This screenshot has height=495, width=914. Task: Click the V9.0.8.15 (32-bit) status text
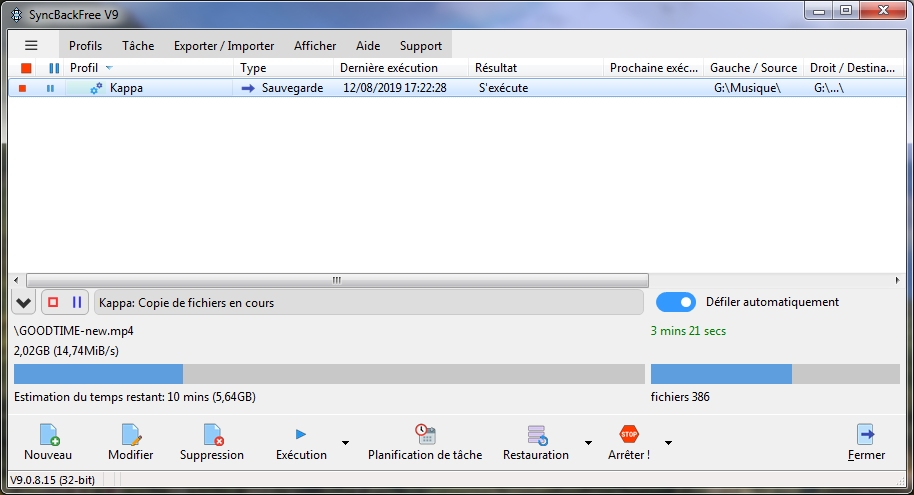(52, 480)
